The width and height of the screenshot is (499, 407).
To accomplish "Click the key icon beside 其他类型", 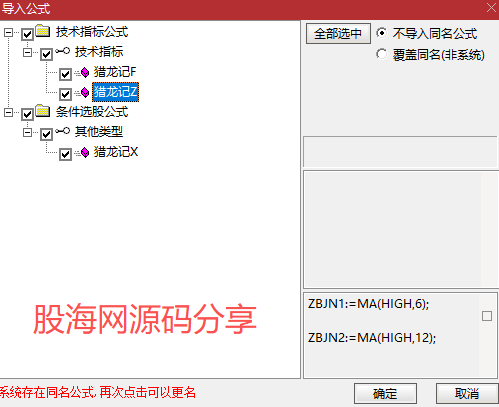I will pos(63,131).
